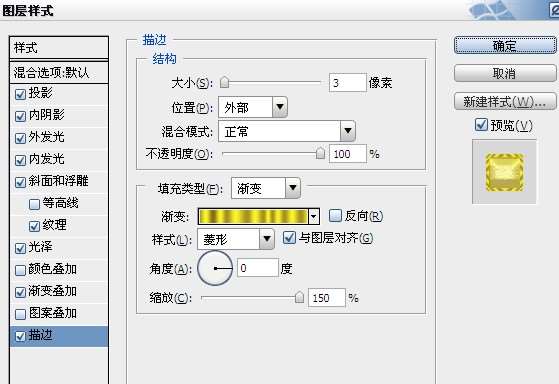Image resolution: width=559 pixels, height=384 pixels.
Task: Click the 缩放 scale slider handle
Action: [299, 297]
